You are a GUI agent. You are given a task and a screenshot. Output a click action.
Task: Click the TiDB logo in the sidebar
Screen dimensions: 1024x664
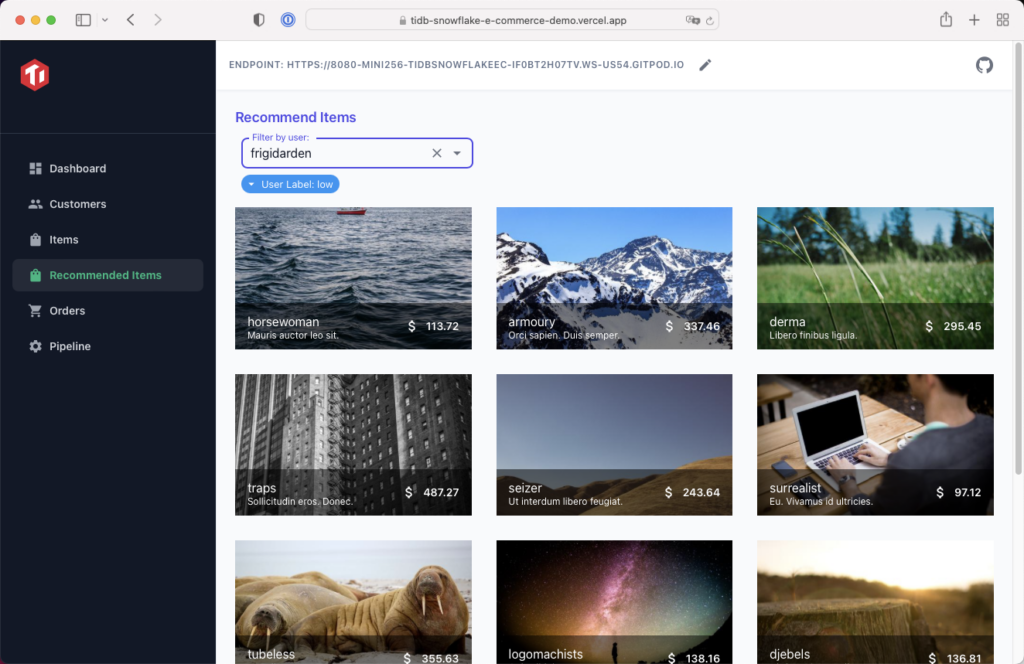[x=34, y=75]
